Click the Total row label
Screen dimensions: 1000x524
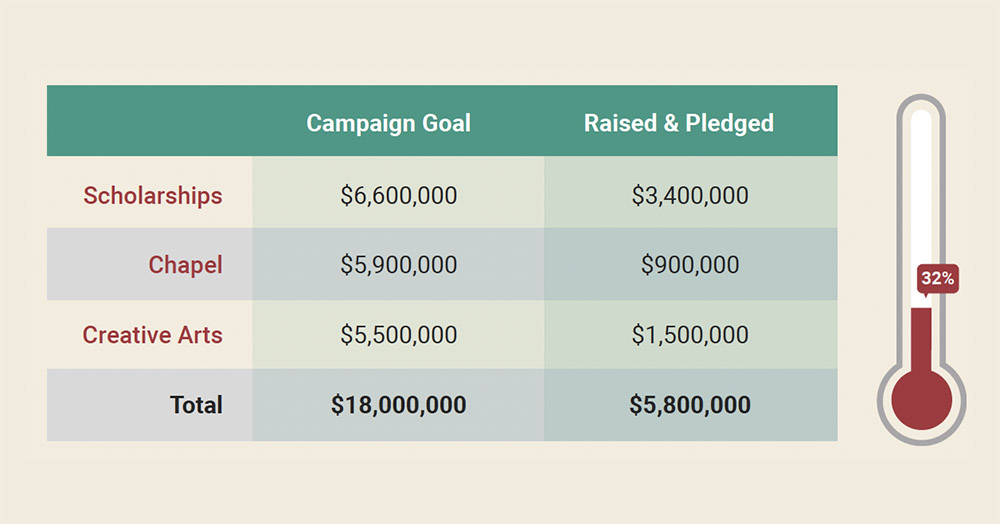pos(196,405)
